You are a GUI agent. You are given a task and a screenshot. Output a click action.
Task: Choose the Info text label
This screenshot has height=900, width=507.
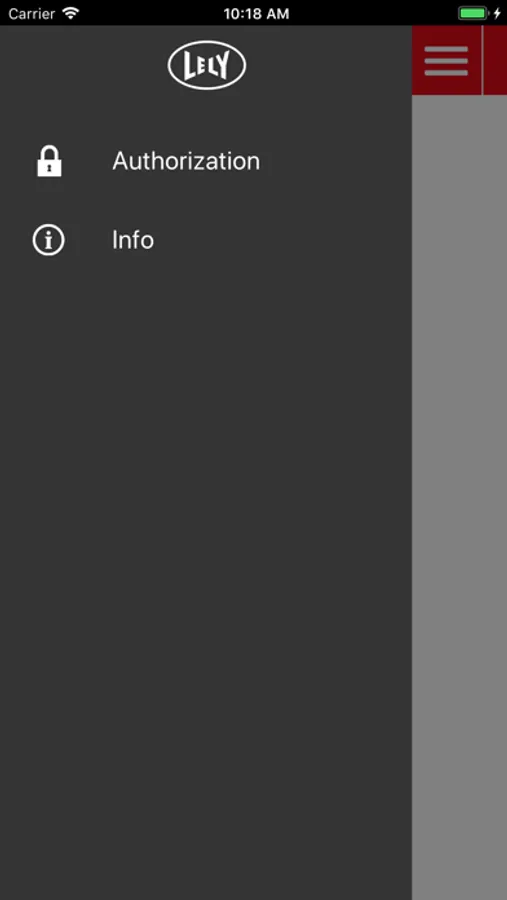(133, 240)
